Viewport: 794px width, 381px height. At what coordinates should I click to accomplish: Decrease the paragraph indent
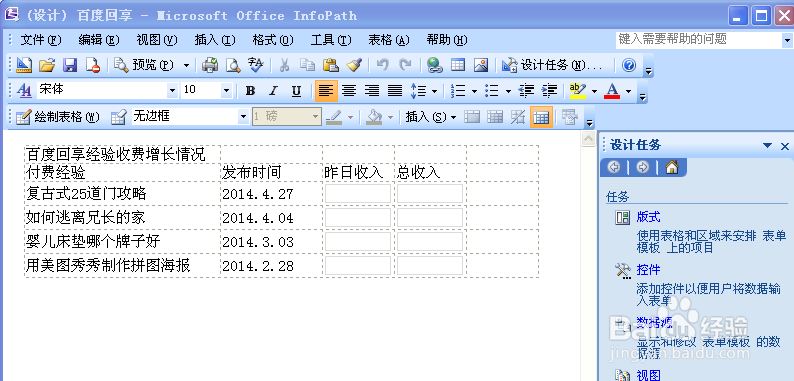[527, 91]
